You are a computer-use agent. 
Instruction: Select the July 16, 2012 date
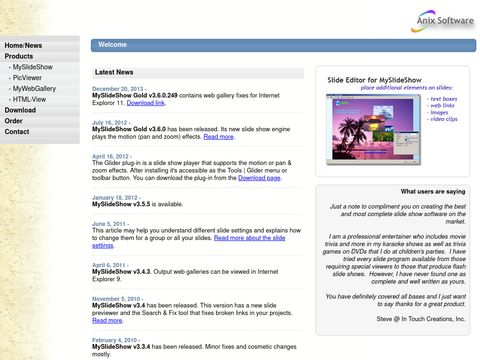(109, 123)
